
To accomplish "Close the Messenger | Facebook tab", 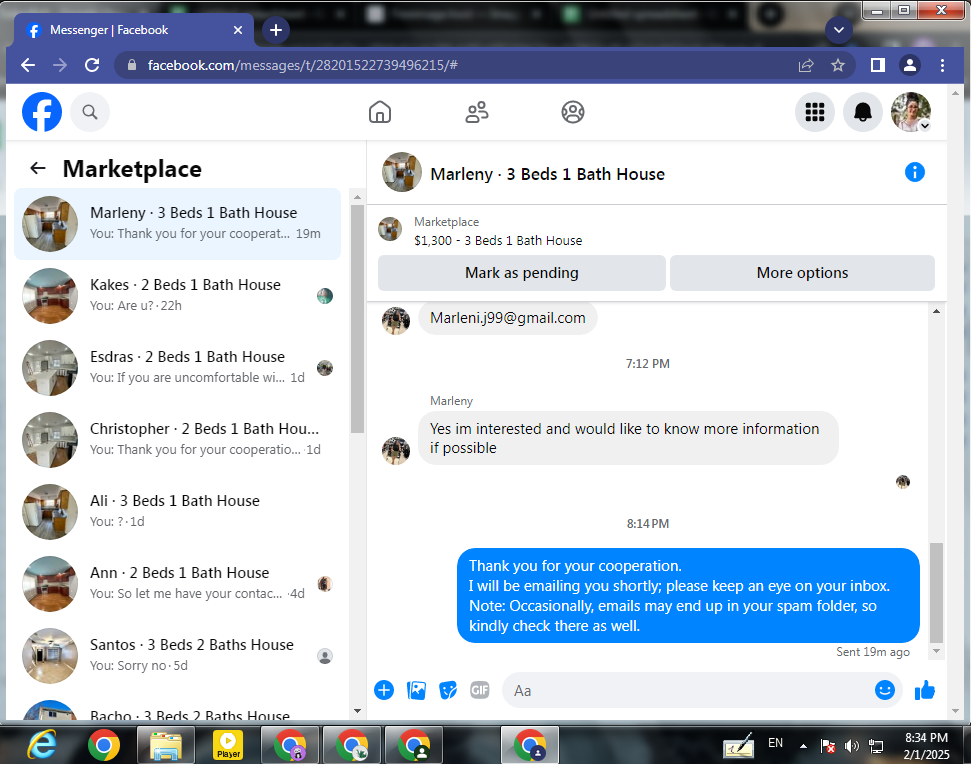I will click(238, 30).
